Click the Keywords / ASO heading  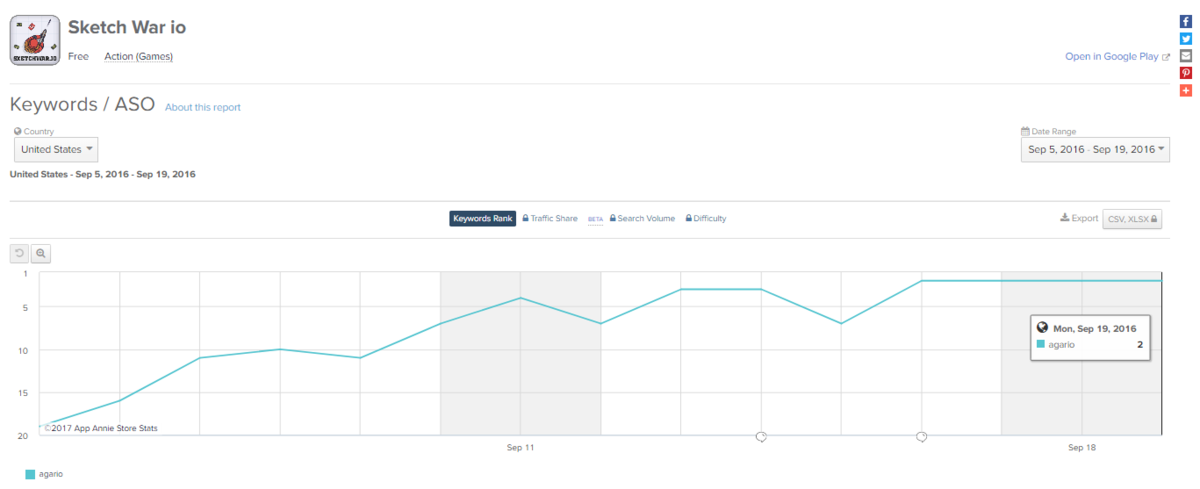tap(82, 104)
